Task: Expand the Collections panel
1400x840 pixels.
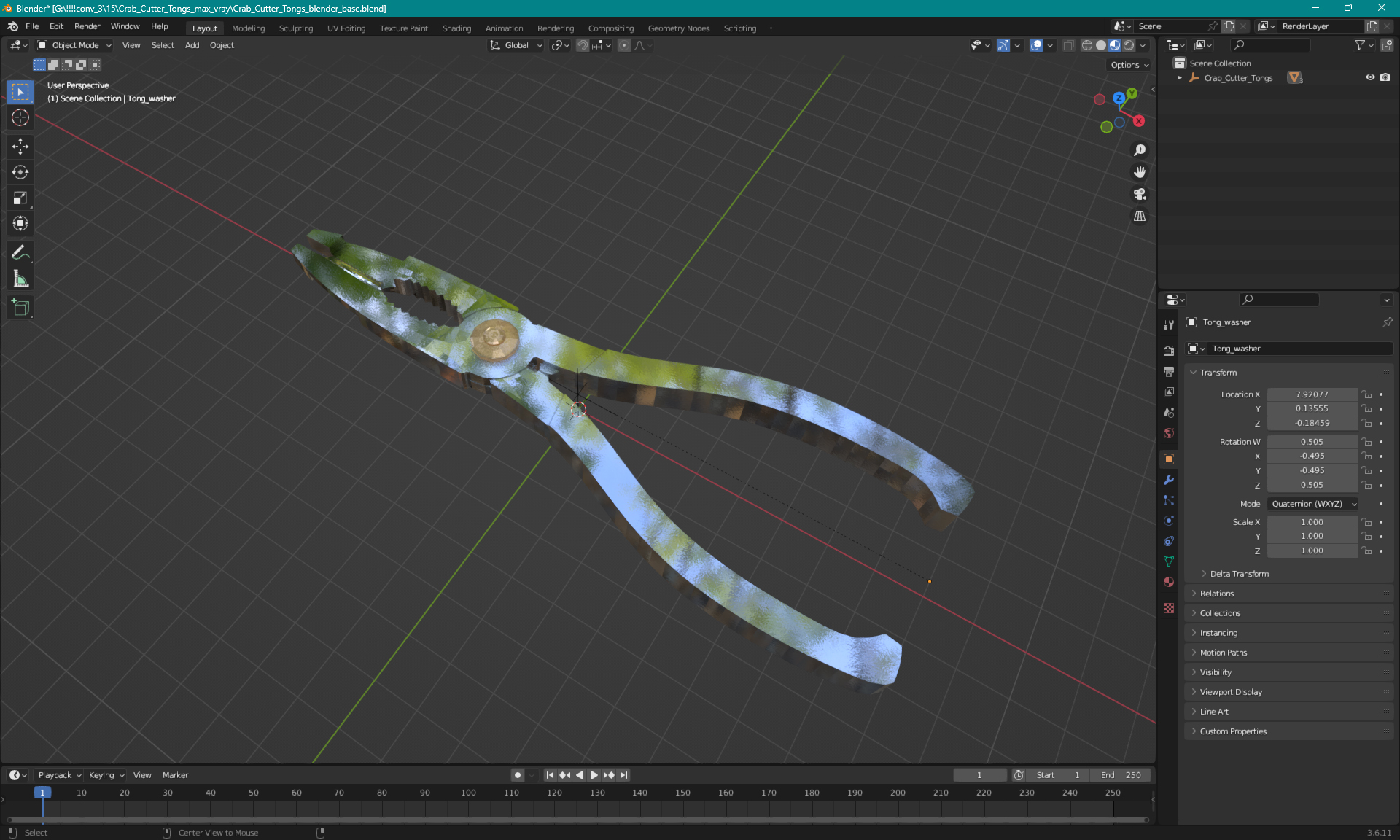Action: [x=1289, y=613]
